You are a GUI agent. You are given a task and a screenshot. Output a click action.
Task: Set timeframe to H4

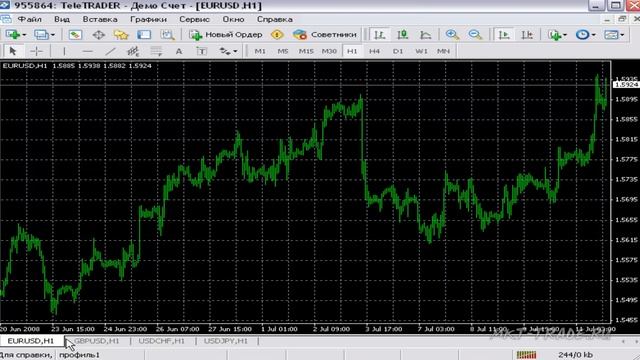click(374, 51)
